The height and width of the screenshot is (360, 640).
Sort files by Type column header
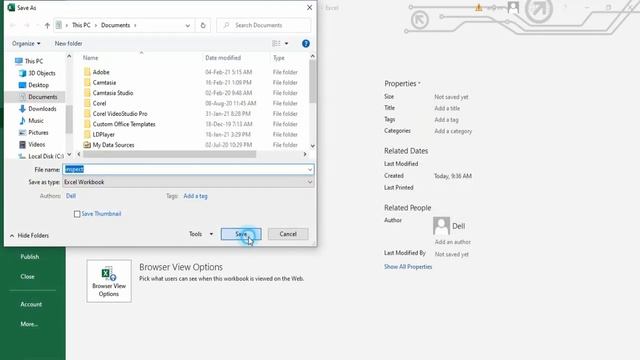279,58
